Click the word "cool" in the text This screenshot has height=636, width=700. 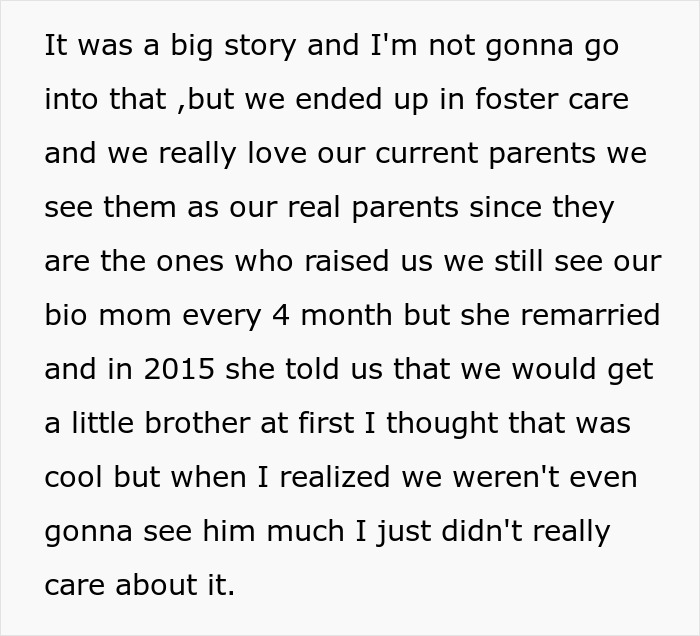(x=73, y=477)
